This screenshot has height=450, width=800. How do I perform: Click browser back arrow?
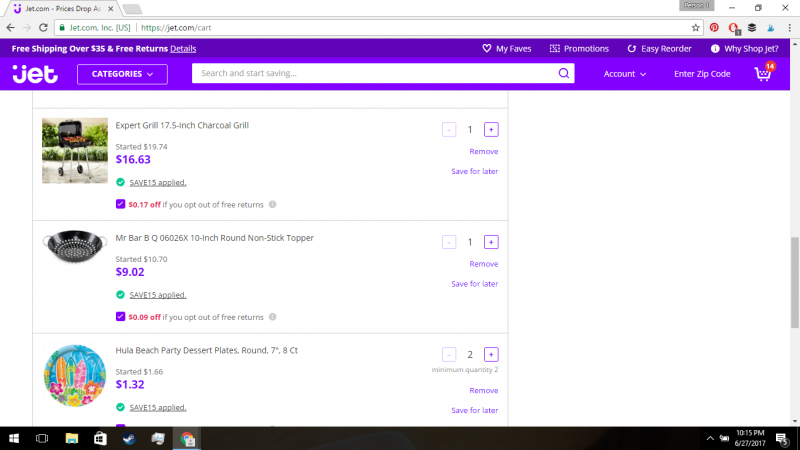(x=11, y=28)
